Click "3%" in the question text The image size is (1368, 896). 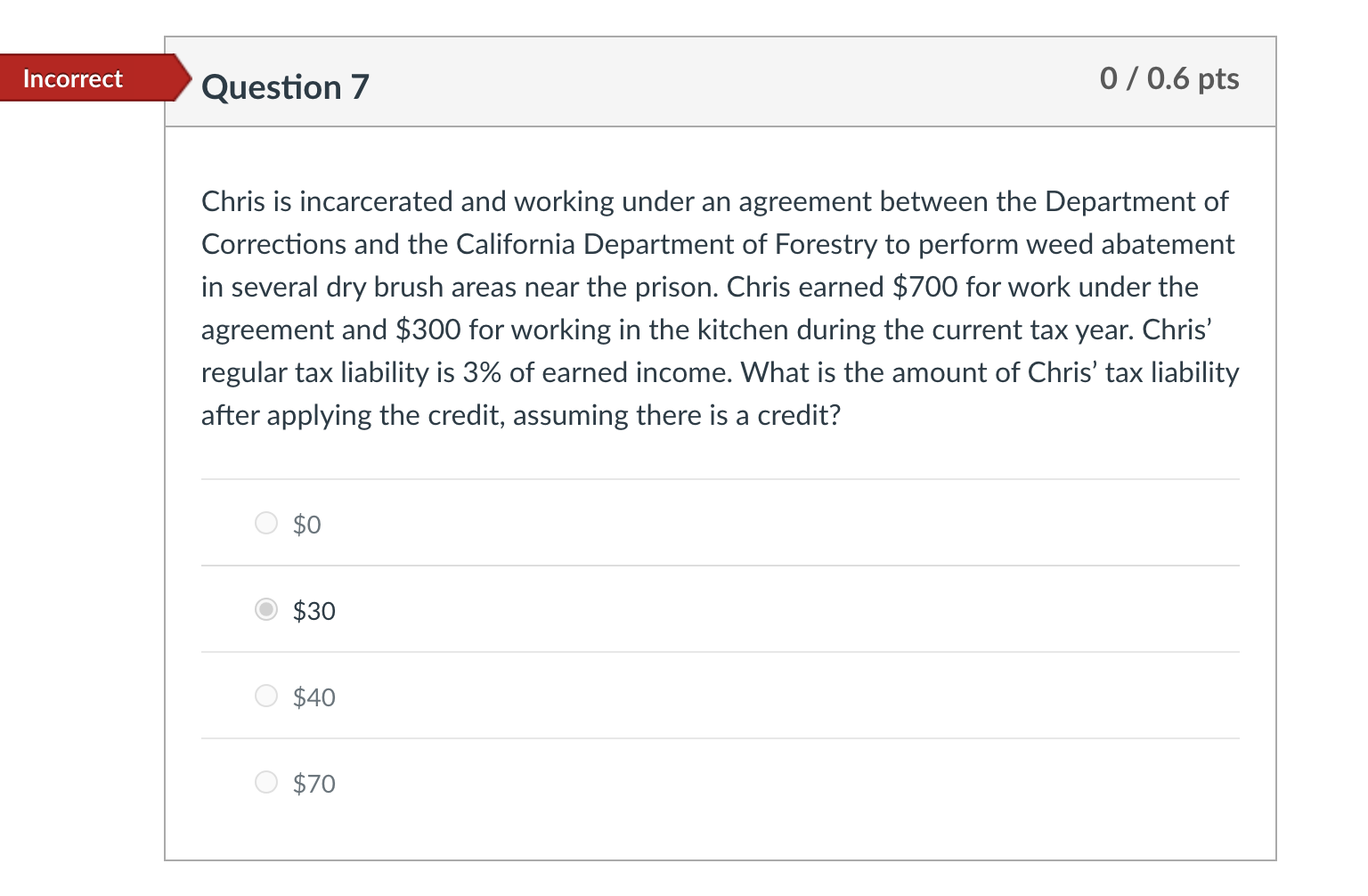tap(482, 373)
